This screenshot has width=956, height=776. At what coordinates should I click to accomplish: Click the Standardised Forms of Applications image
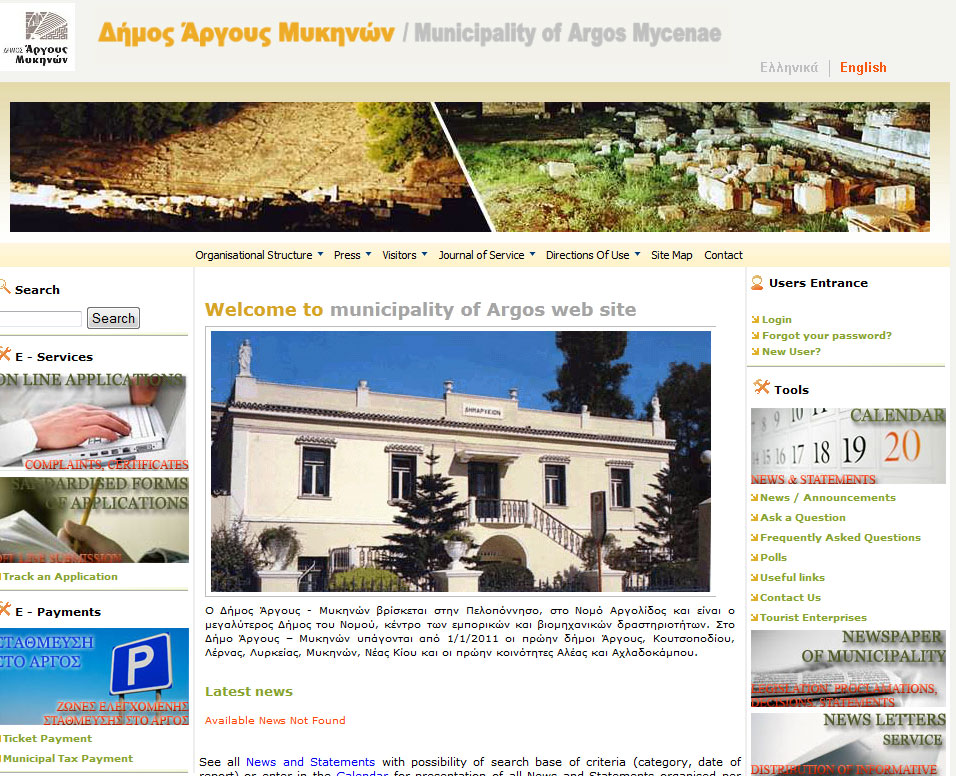[x=94, y=519]
